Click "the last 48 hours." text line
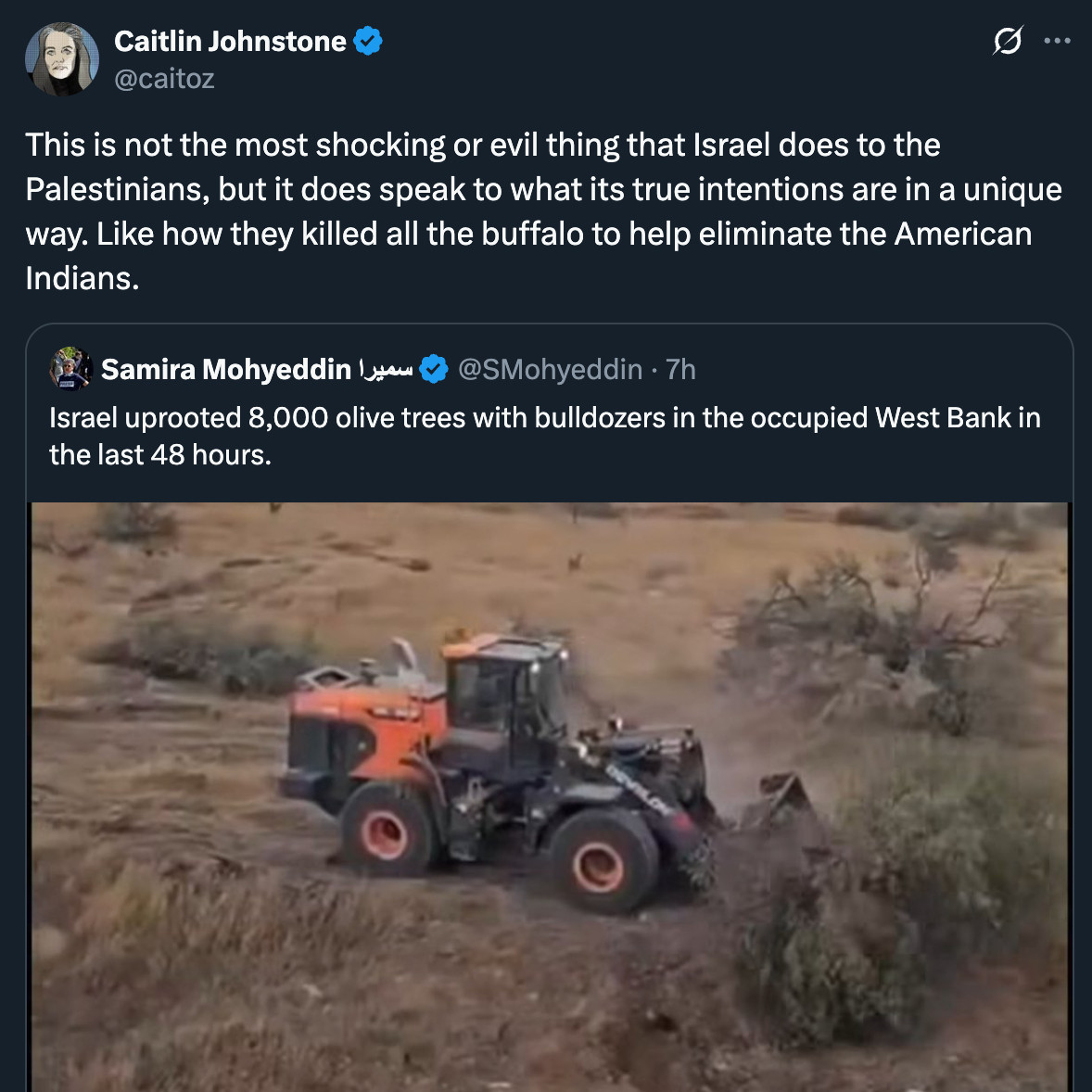 [x=160, y=455]
